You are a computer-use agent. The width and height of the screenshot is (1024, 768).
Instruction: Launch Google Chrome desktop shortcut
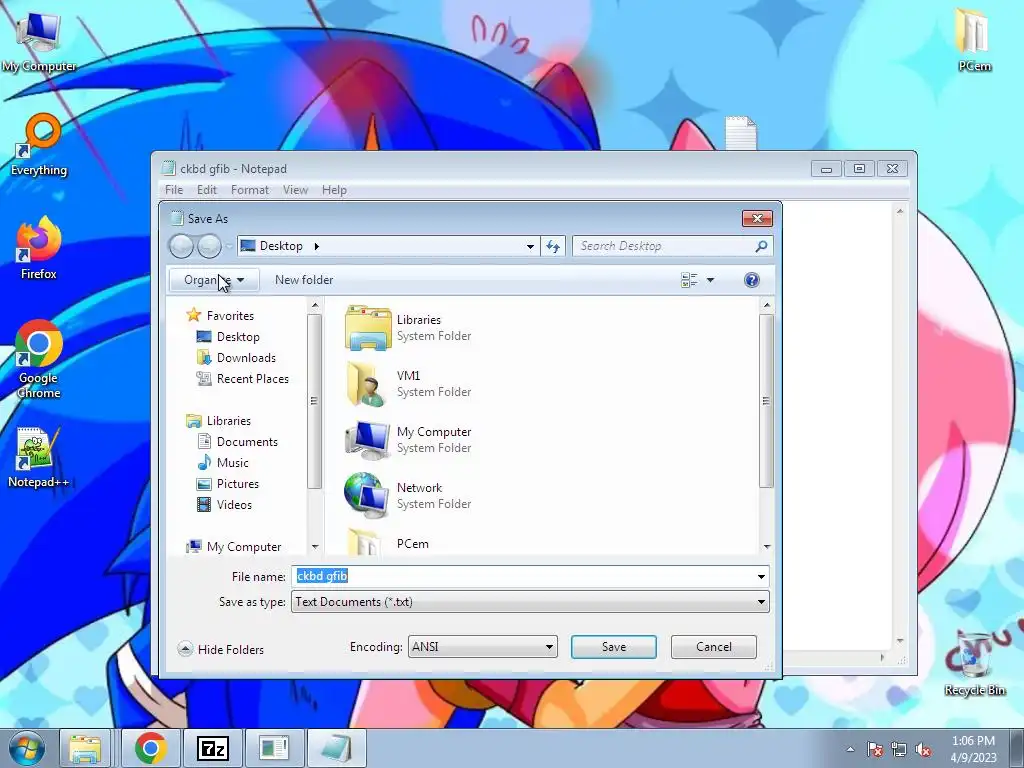(x=39, y=359)
